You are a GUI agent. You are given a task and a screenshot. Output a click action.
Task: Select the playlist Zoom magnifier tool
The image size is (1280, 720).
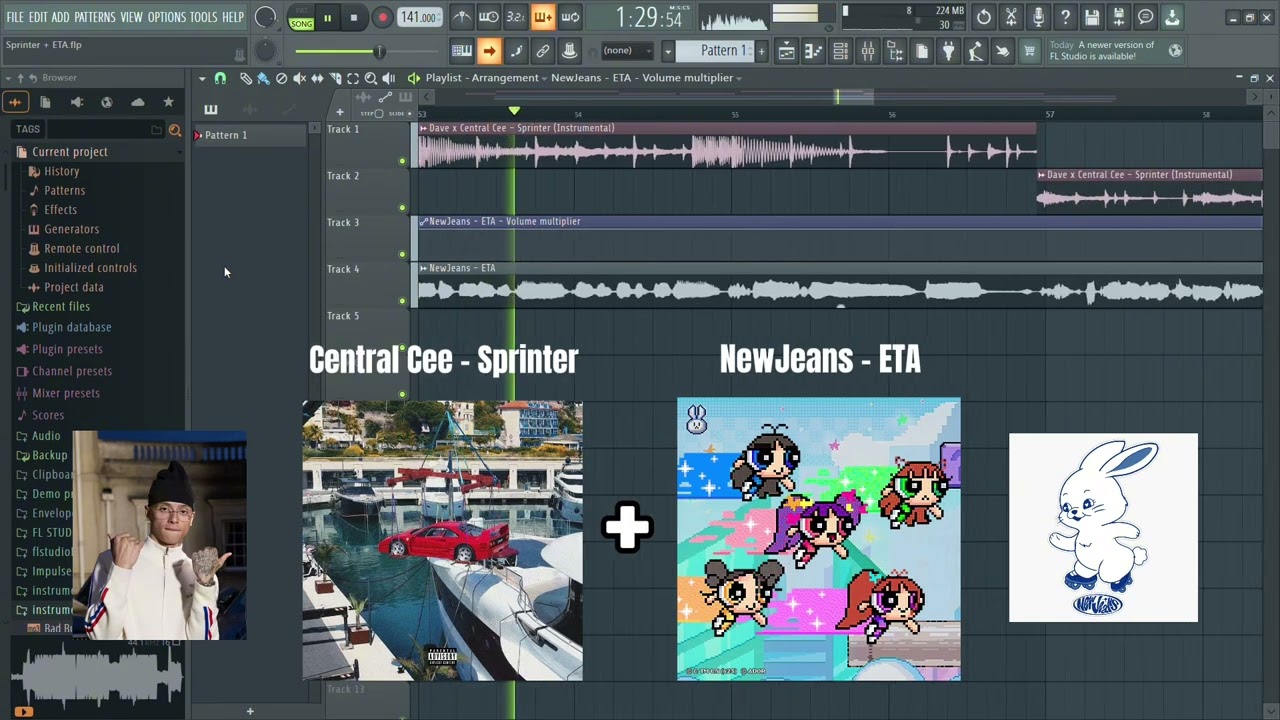click(x=370, y=78)
